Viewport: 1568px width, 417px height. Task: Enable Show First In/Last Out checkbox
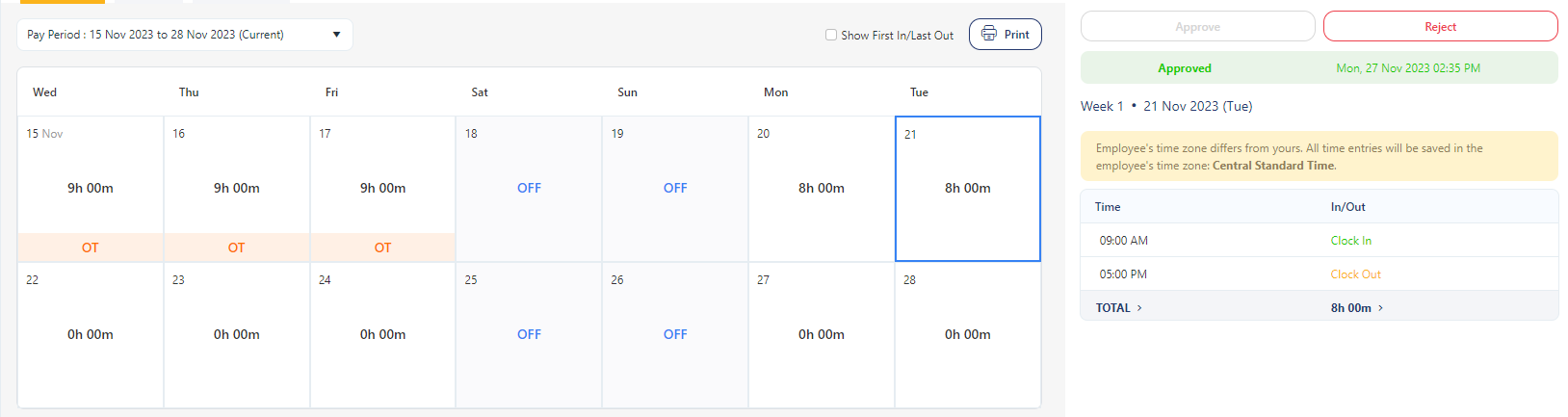(831, 35)
